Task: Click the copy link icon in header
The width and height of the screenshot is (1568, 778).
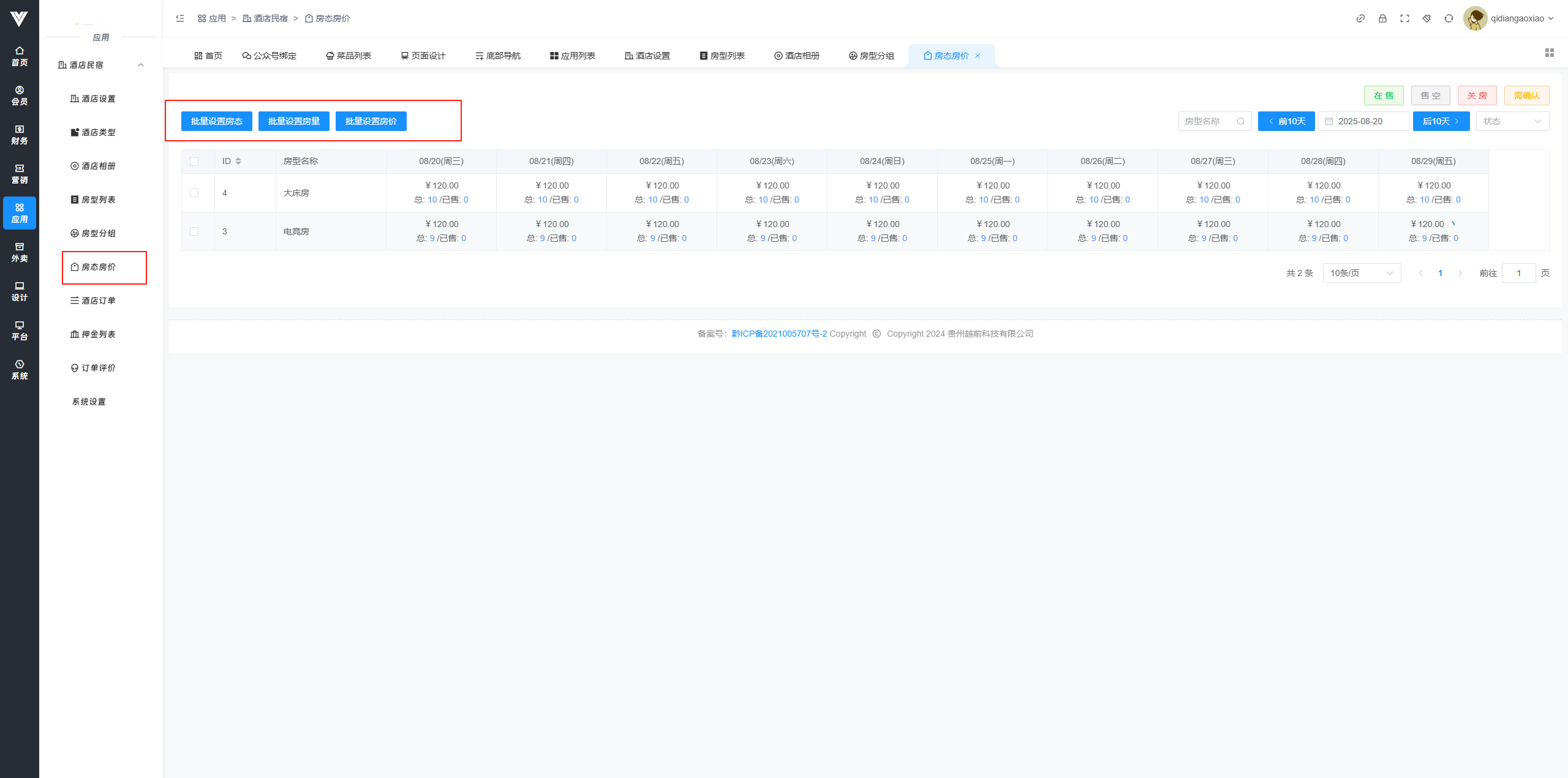Action: (1360, 18)
